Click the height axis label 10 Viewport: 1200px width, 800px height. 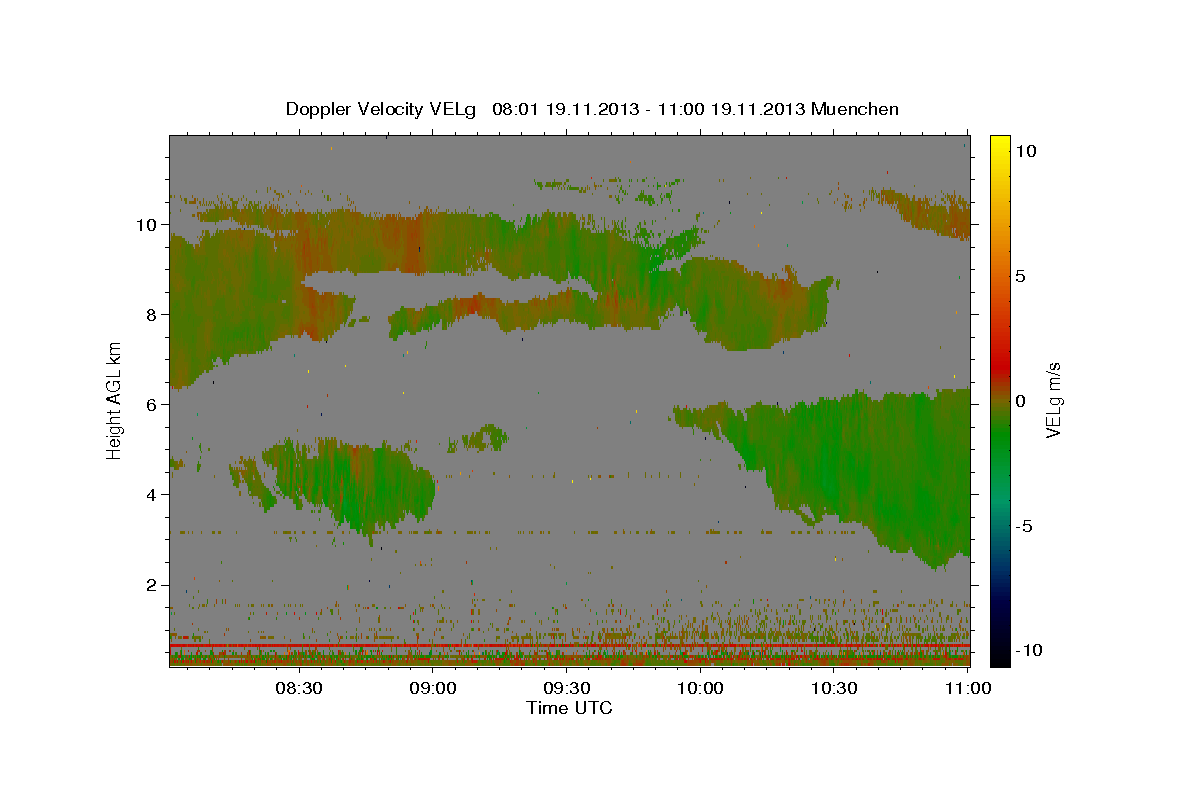point(148,225)
